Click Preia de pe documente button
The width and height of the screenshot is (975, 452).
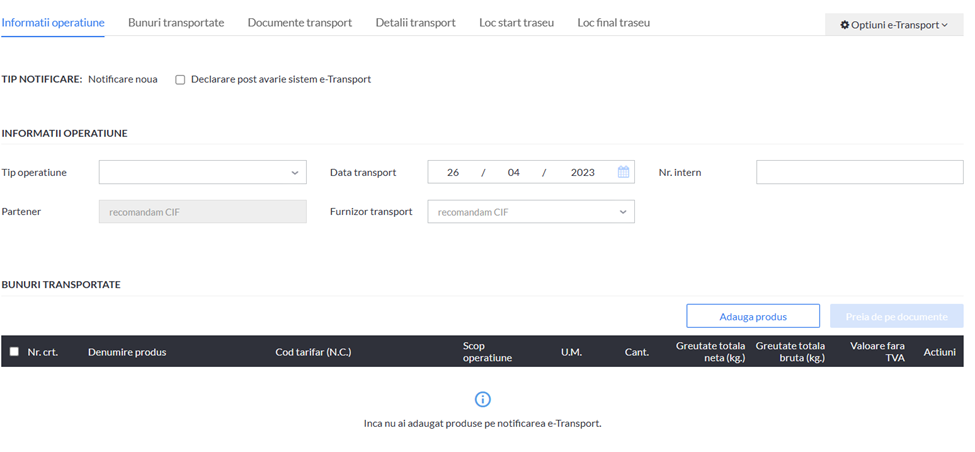pyautogui.click(x=897, y=316)
